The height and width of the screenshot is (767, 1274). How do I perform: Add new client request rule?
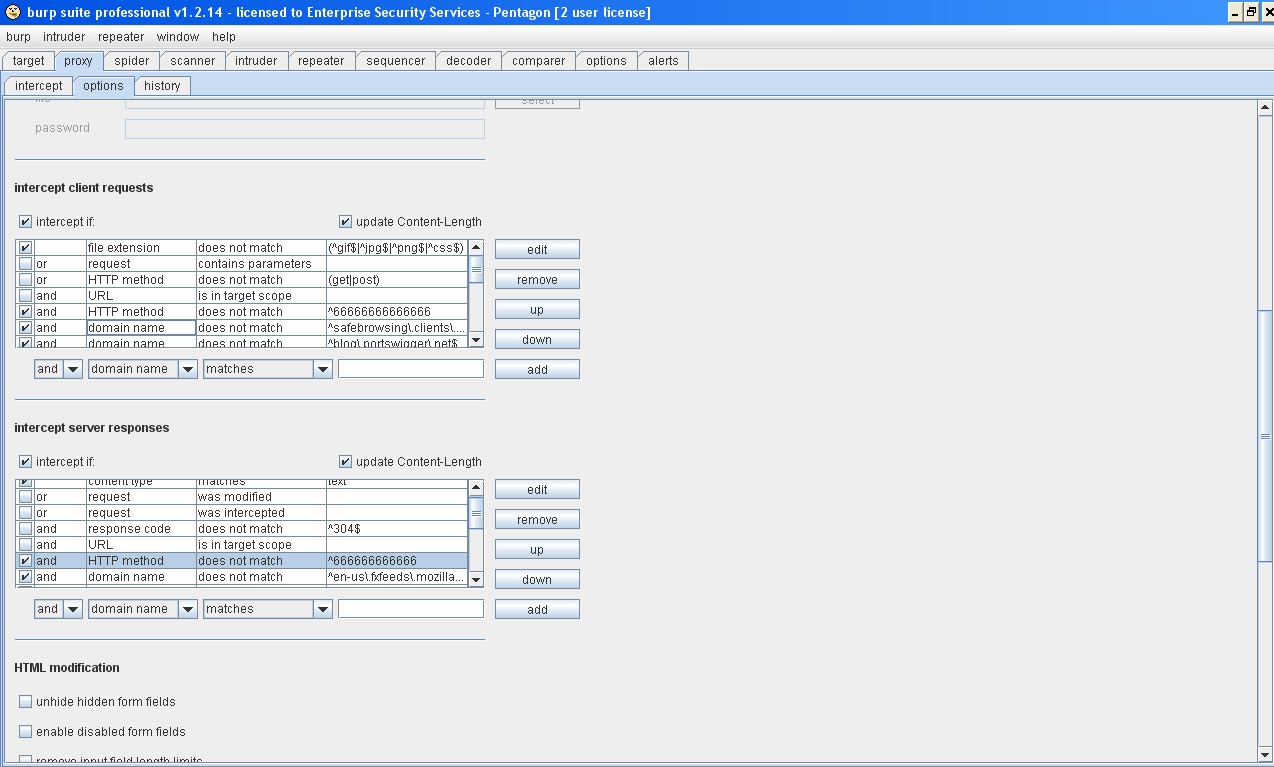click(x=537, y=370)
